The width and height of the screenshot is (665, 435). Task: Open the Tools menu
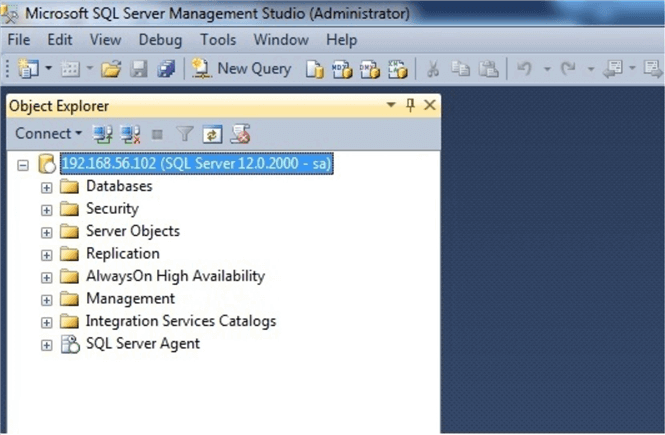coord(218,40)
